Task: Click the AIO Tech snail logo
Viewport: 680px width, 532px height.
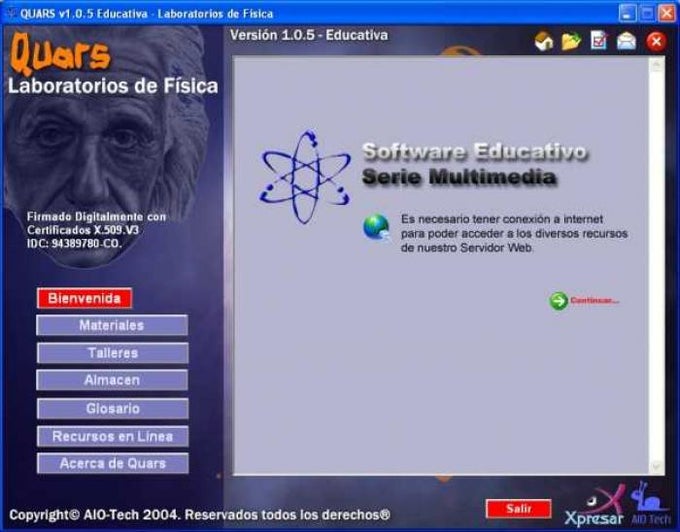Action: coord(650,504)
